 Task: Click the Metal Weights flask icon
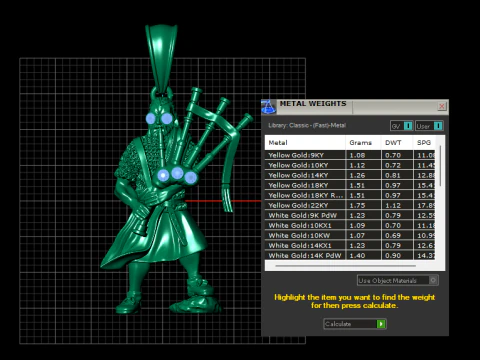268,106
